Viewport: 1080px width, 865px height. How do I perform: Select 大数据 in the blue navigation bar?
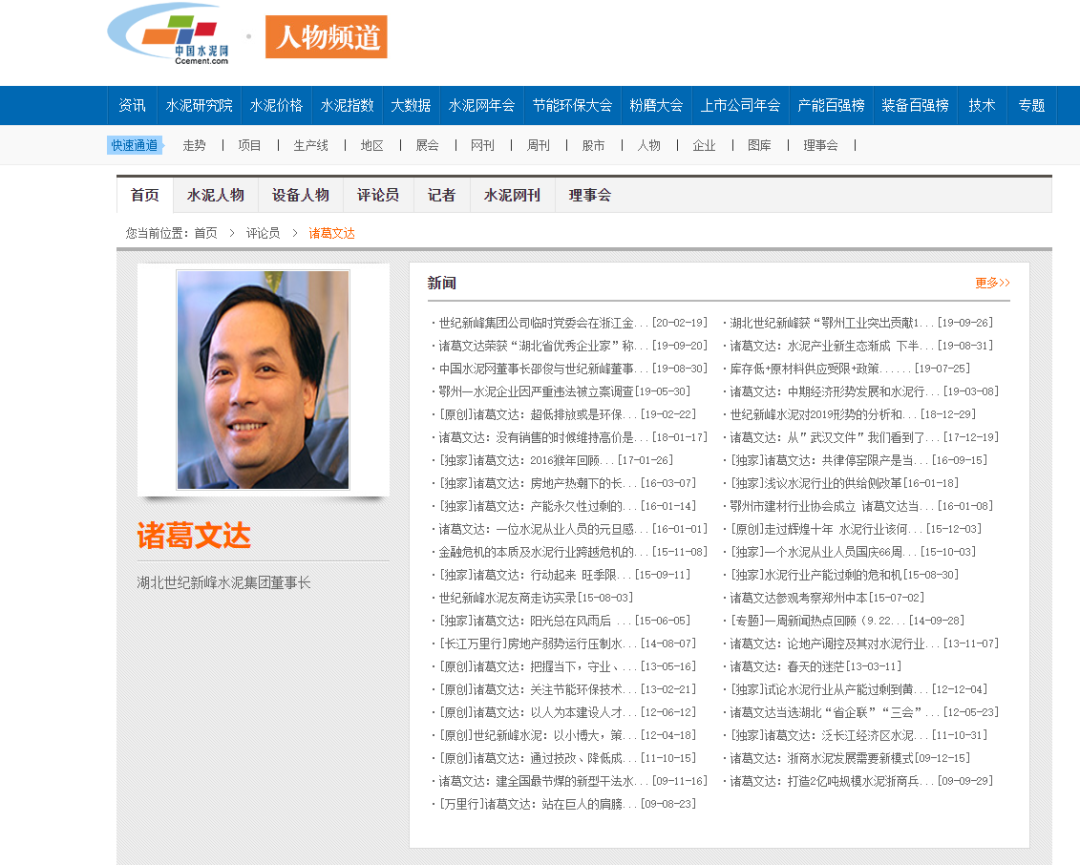(411, 105)
